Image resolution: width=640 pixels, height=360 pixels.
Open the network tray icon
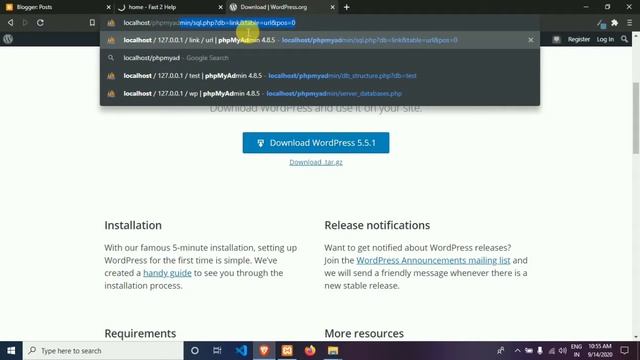(x=551, y=351)
